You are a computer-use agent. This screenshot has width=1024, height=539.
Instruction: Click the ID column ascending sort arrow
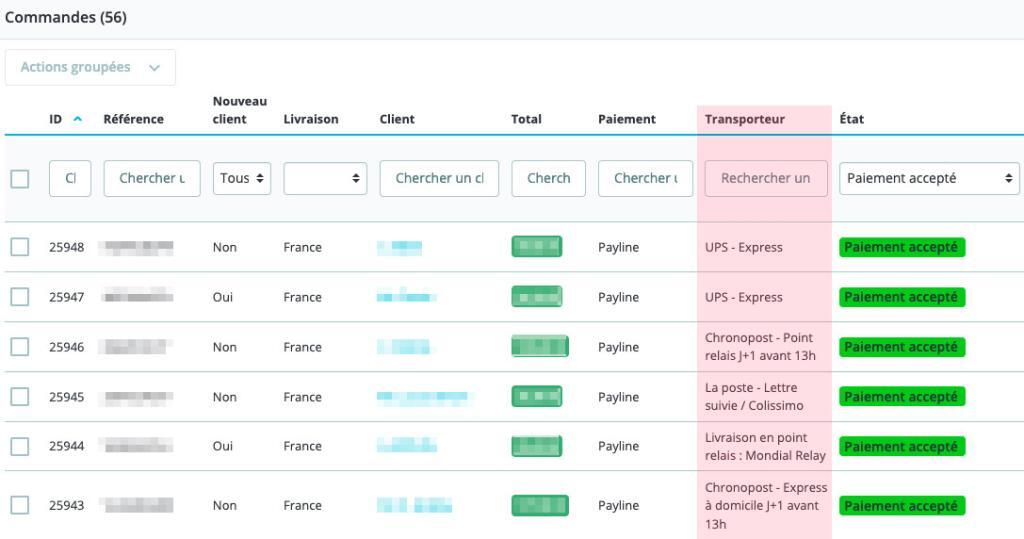click(x=77, y=120)
